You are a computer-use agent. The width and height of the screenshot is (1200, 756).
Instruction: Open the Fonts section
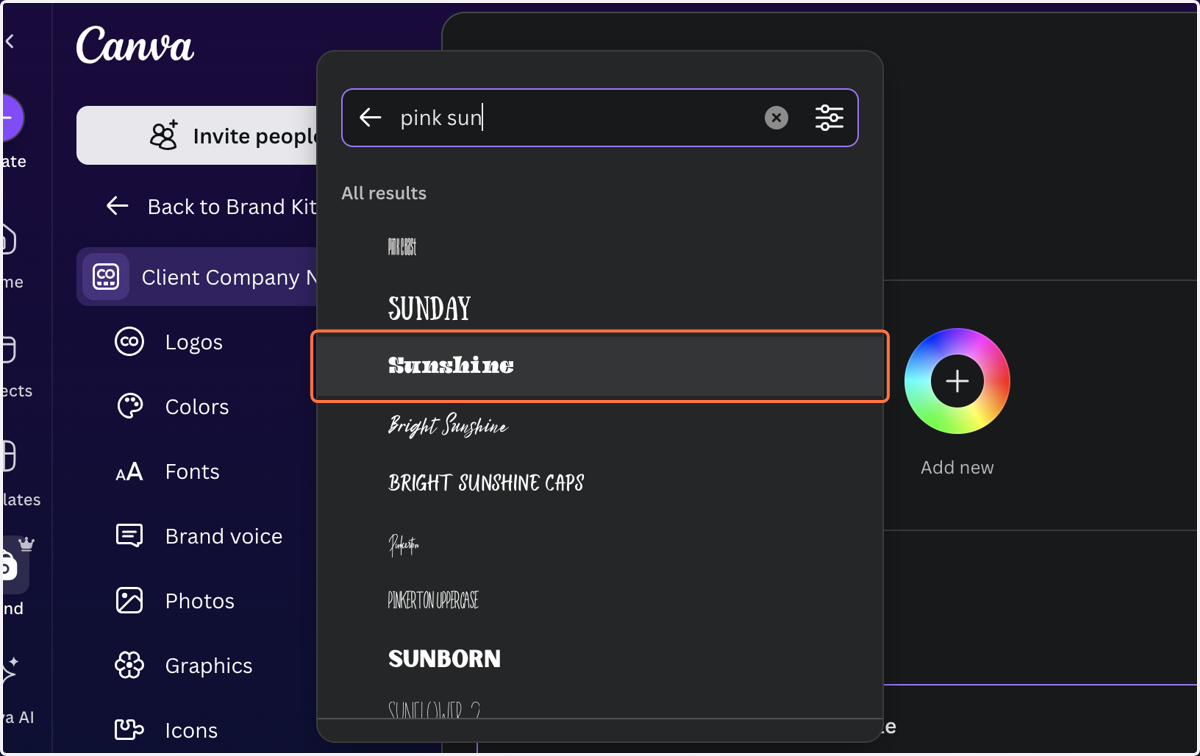(192, 472)
